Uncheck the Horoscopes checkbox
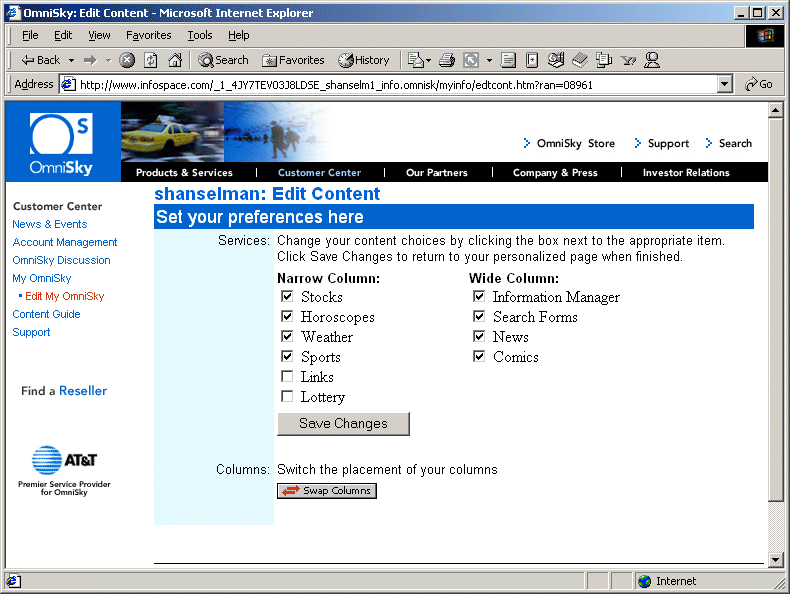 (287, 316)
